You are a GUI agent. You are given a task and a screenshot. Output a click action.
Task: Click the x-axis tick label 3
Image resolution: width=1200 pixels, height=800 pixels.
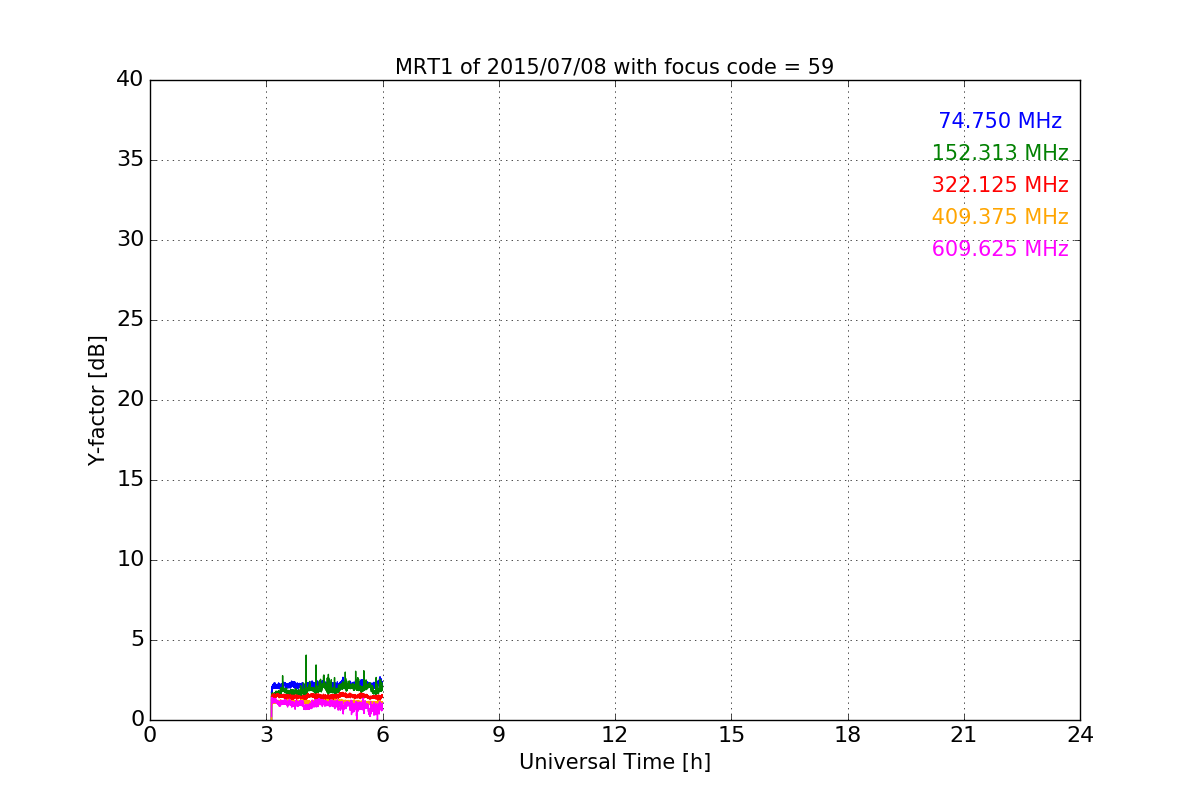click(266, 735)
